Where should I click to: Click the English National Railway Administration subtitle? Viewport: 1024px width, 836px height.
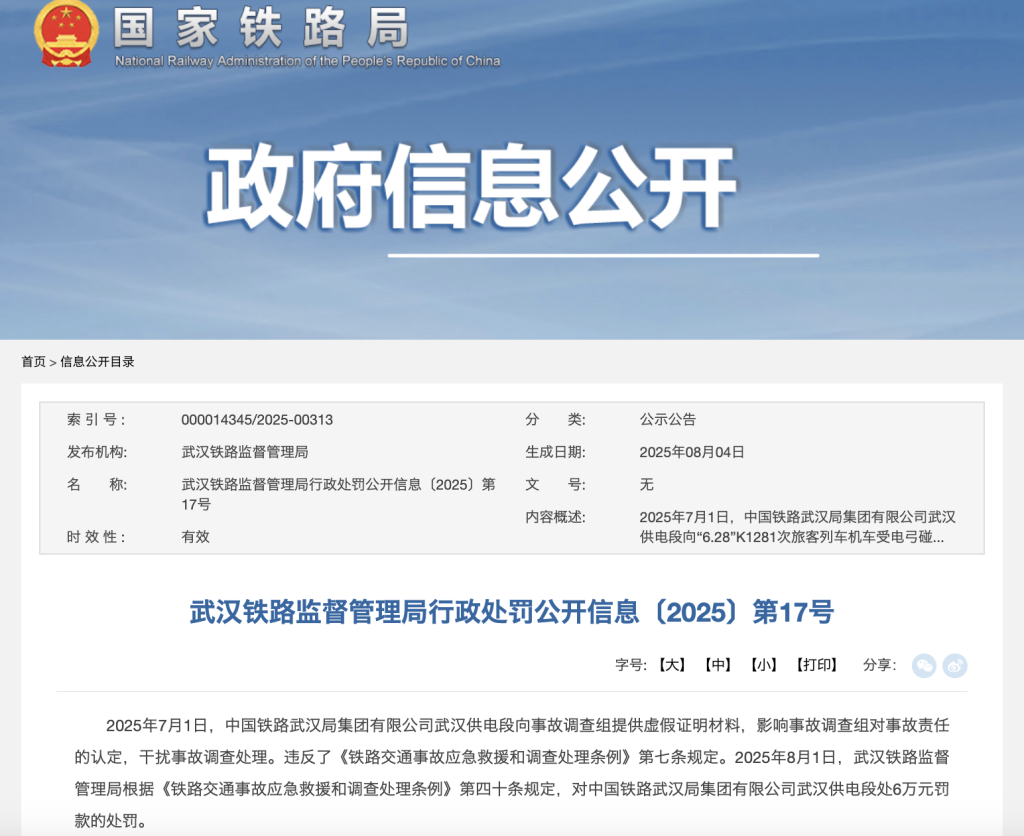307,61
